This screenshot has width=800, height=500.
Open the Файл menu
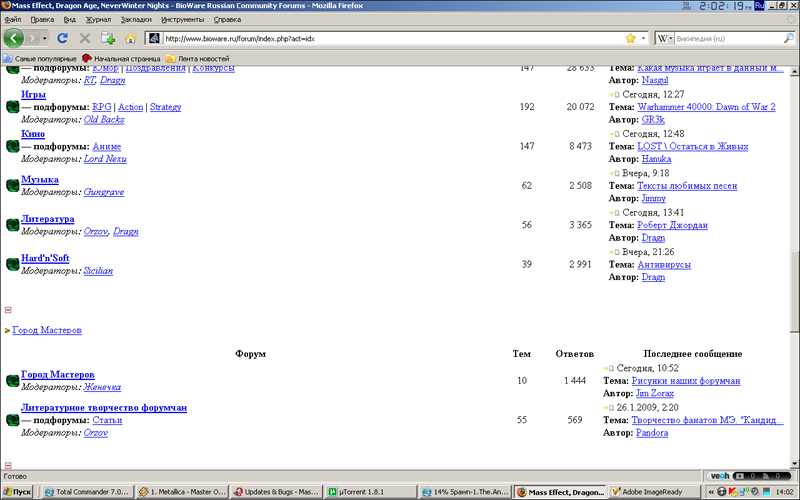(x=13, y=19)
